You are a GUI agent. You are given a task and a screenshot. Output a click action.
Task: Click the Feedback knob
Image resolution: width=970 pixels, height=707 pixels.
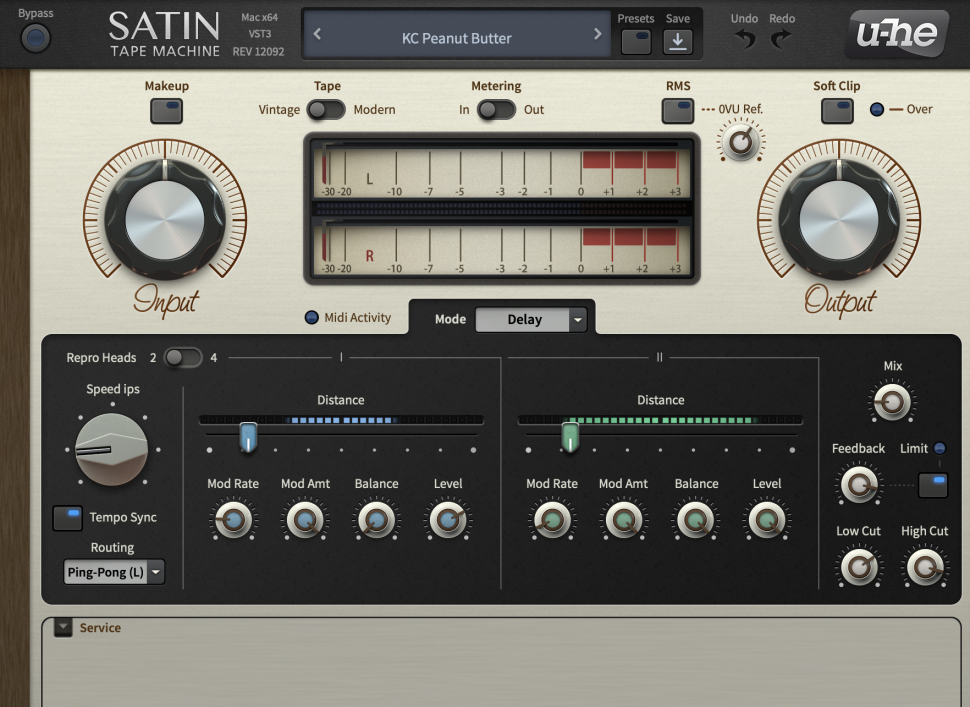click(x=858, y=486)
